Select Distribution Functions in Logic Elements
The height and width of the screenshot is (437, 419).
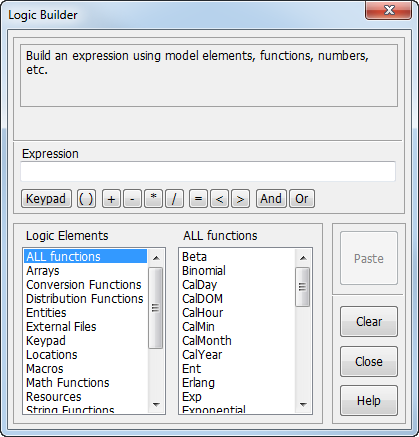(85, 299)
